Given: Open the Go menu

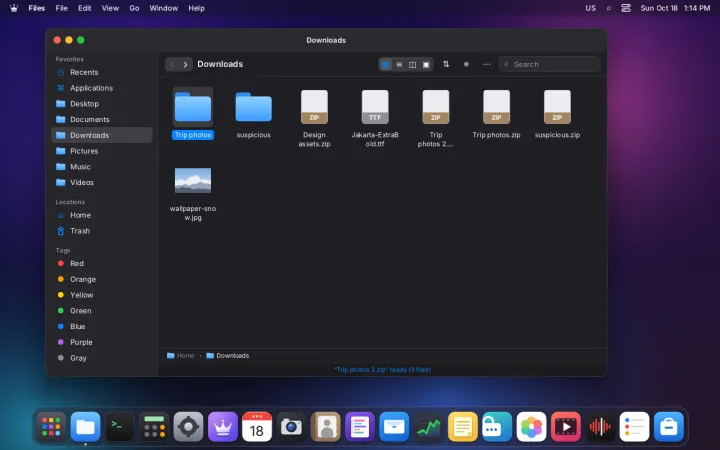Looking at the screenshot, I should [134, 8].
